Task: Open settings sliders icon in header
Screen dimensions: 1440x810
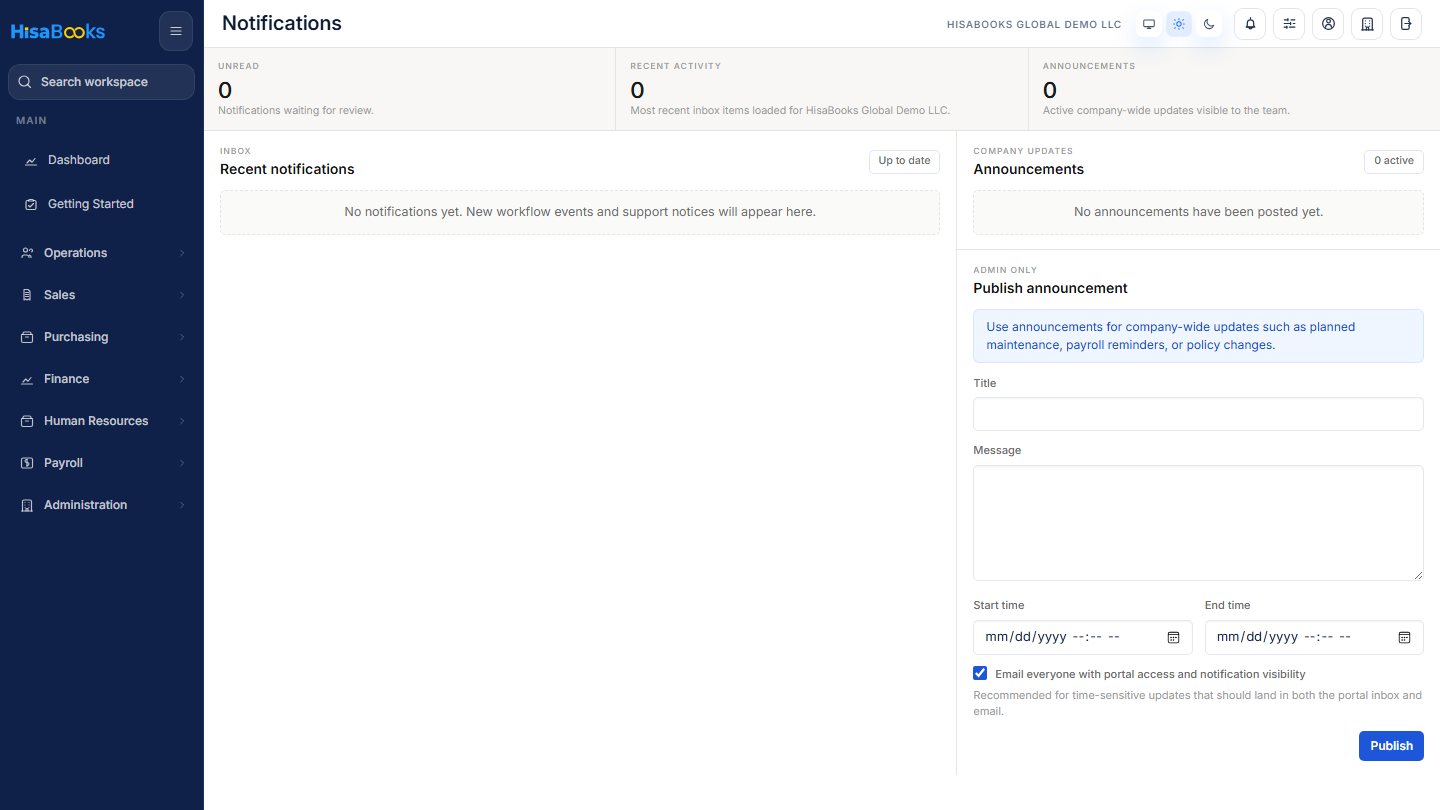Action: [1289, 24]
